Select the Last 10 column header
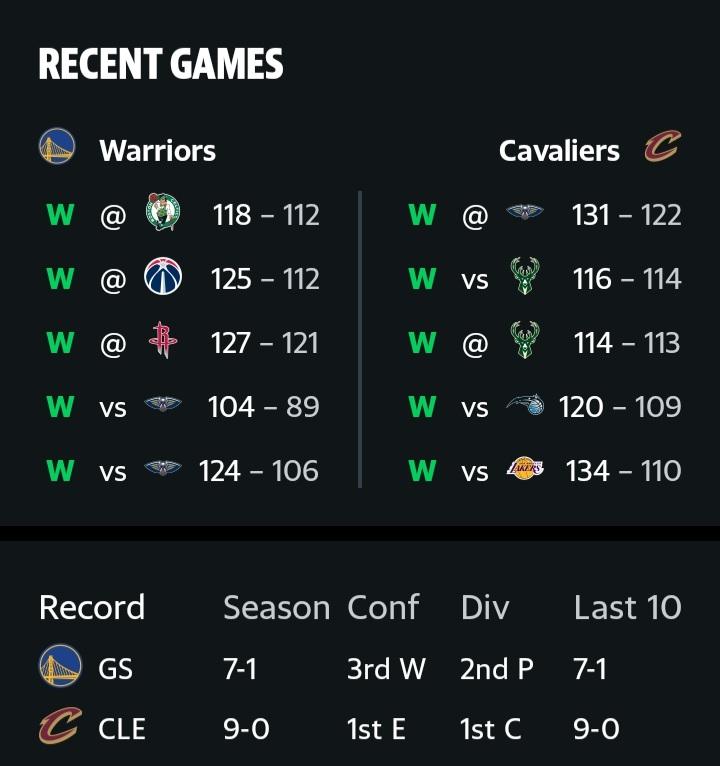 point(627,608)
